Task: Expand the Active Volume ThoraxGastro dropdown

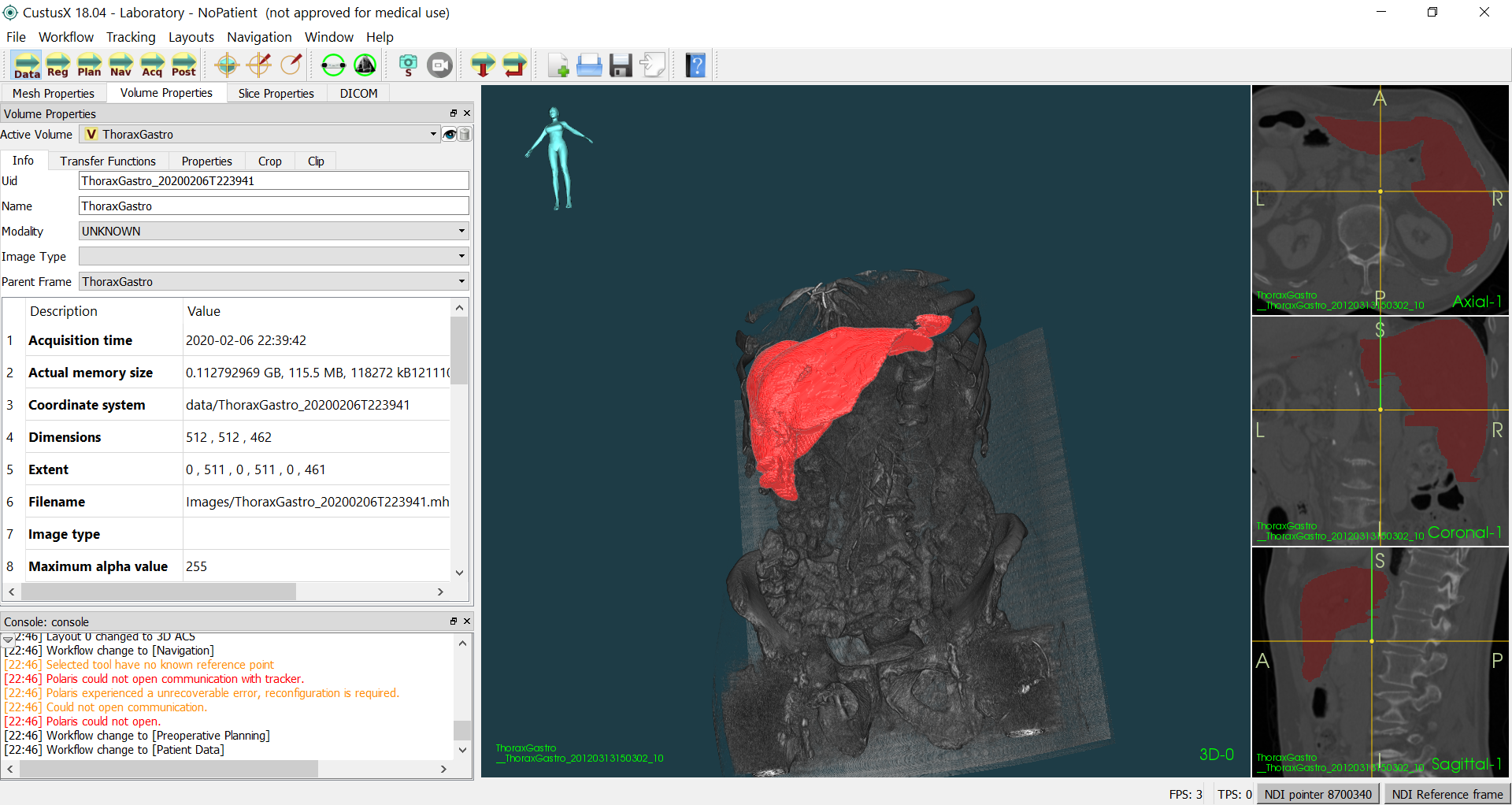Action: [x=259, y=135]
